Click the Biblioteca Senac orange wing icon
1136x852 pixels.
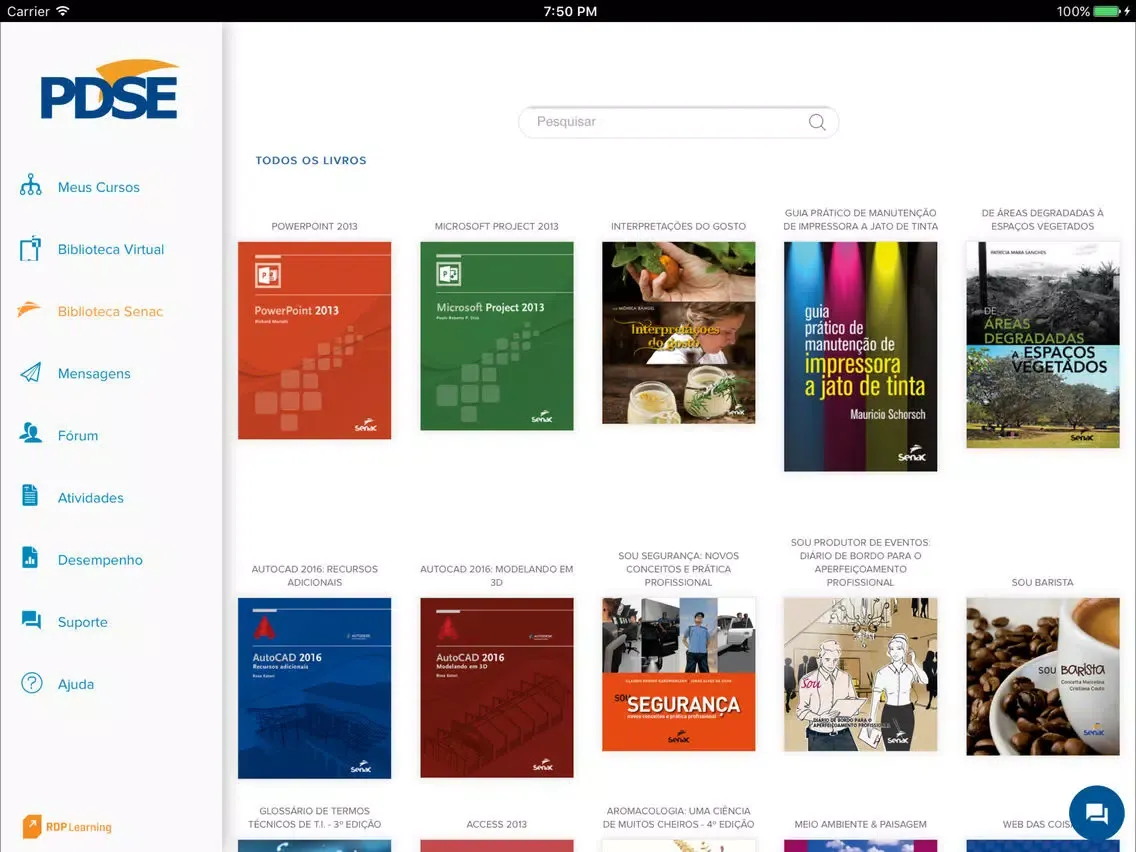coord(30,310)
